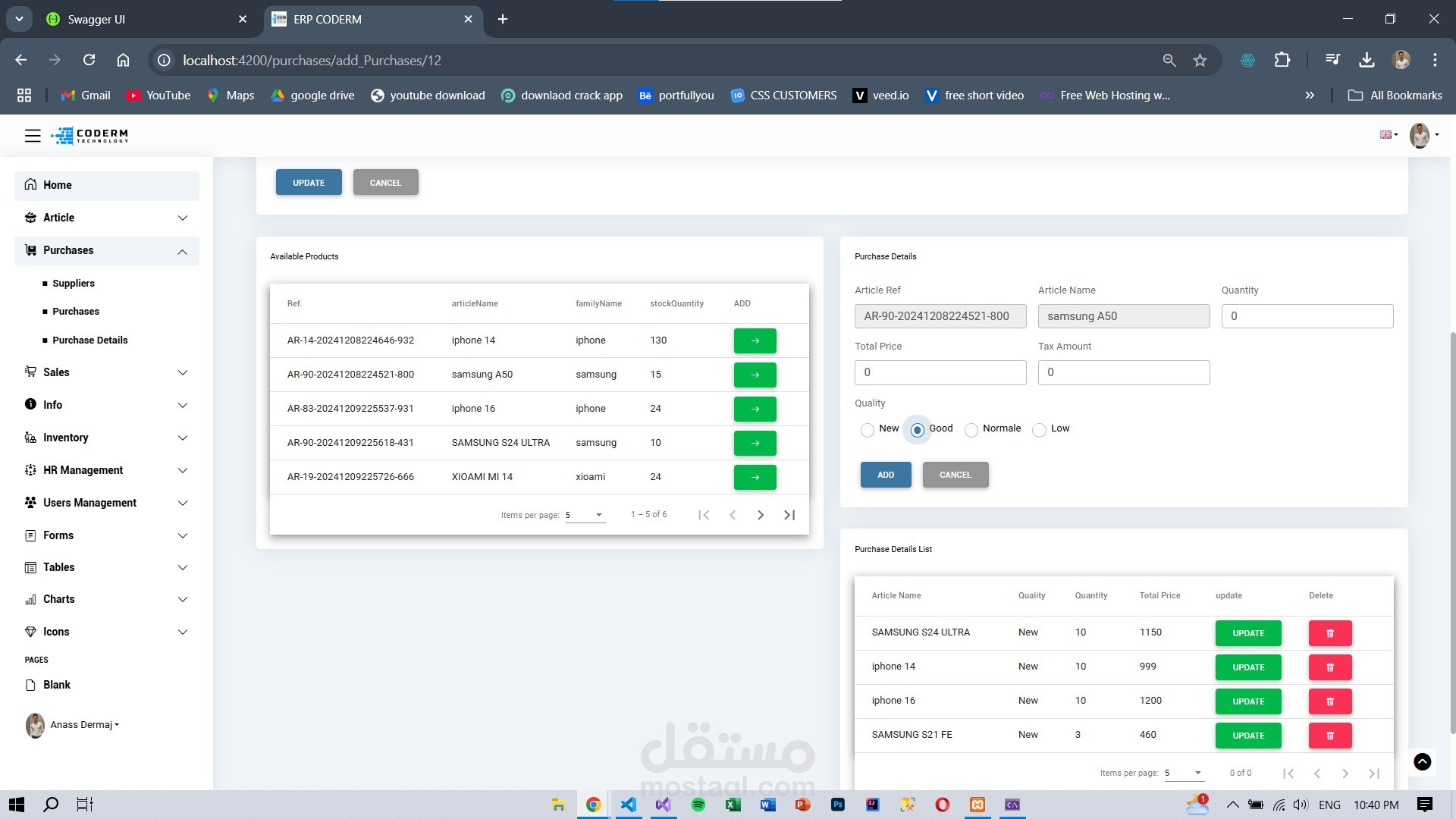
Task: Click the Windows Start button
Action: click(17, 805)
